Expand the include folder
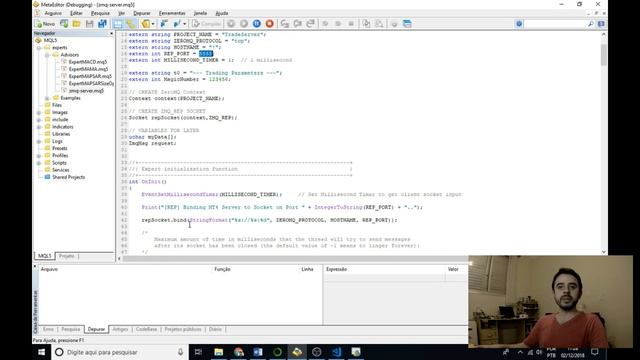 [39, 120]
